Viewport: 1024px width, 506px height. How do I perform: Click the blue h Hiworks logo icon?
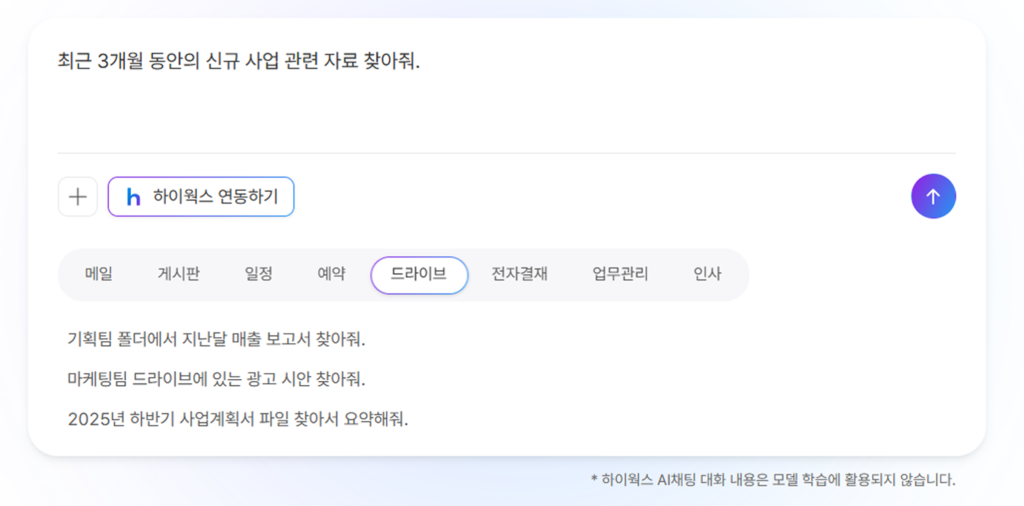tap(133, 197)
